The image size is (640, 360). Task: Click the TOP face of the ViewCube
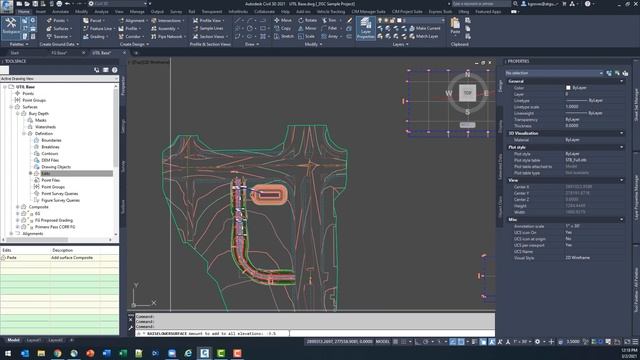tap(467, 93)
